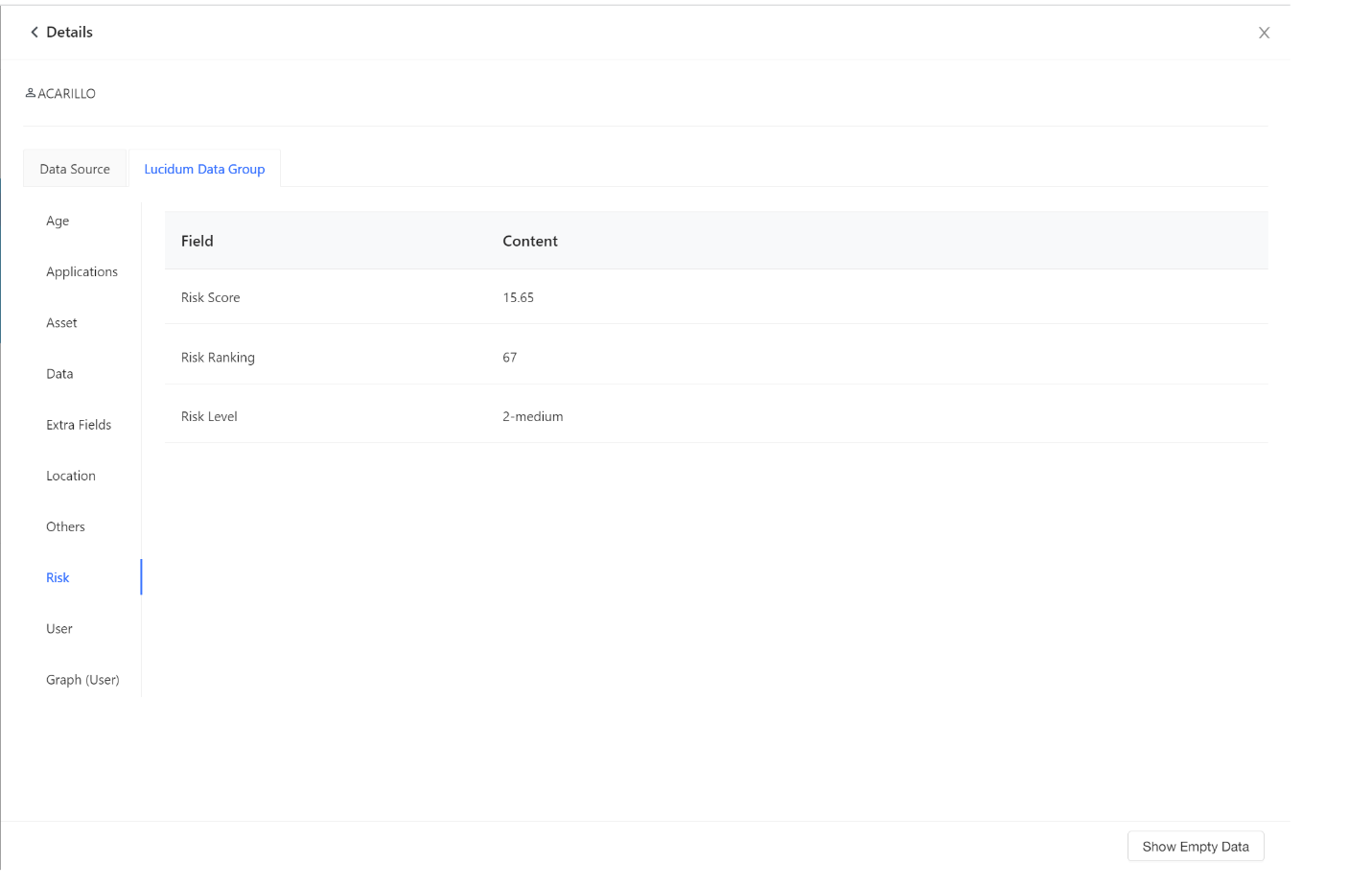Viewport: 1372px width, 887px height.
Task: Click the Details title text
Action: (70, 33)
